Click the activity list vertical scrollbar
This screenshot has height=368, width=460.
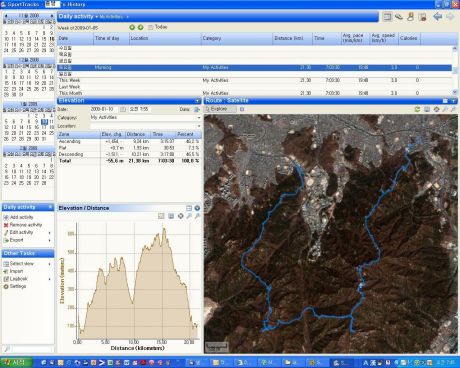click(455, 70)
